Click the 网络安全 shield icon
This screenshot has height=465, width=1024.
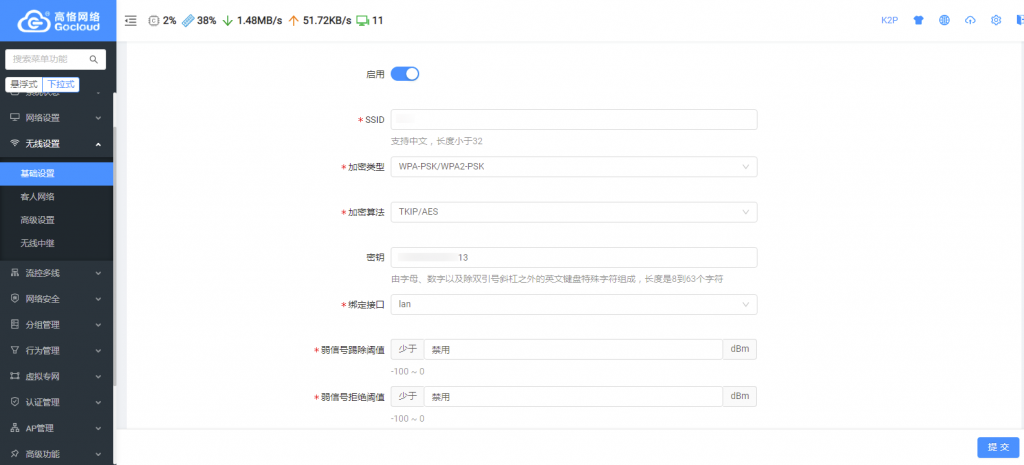pyautogui.click(x=14, y=299)
